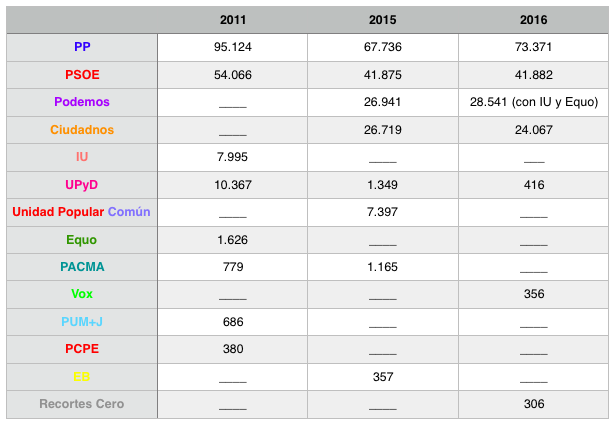Click the cell showing 10.367
Screen dimensions: 614x425
[232, 185]
